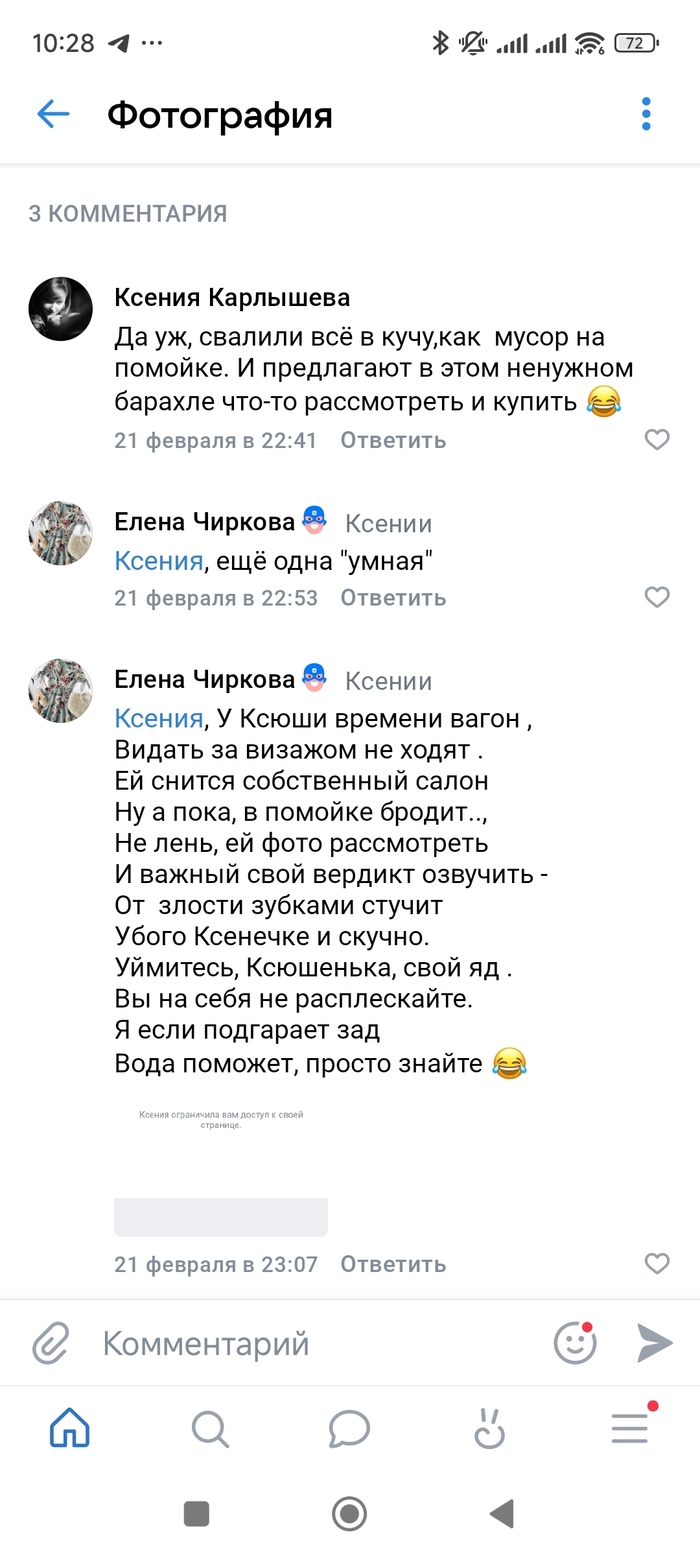Like Ксения Карлышева's comment with the heart
This screenshot has width=700, height=1556.
pos(657,440)
